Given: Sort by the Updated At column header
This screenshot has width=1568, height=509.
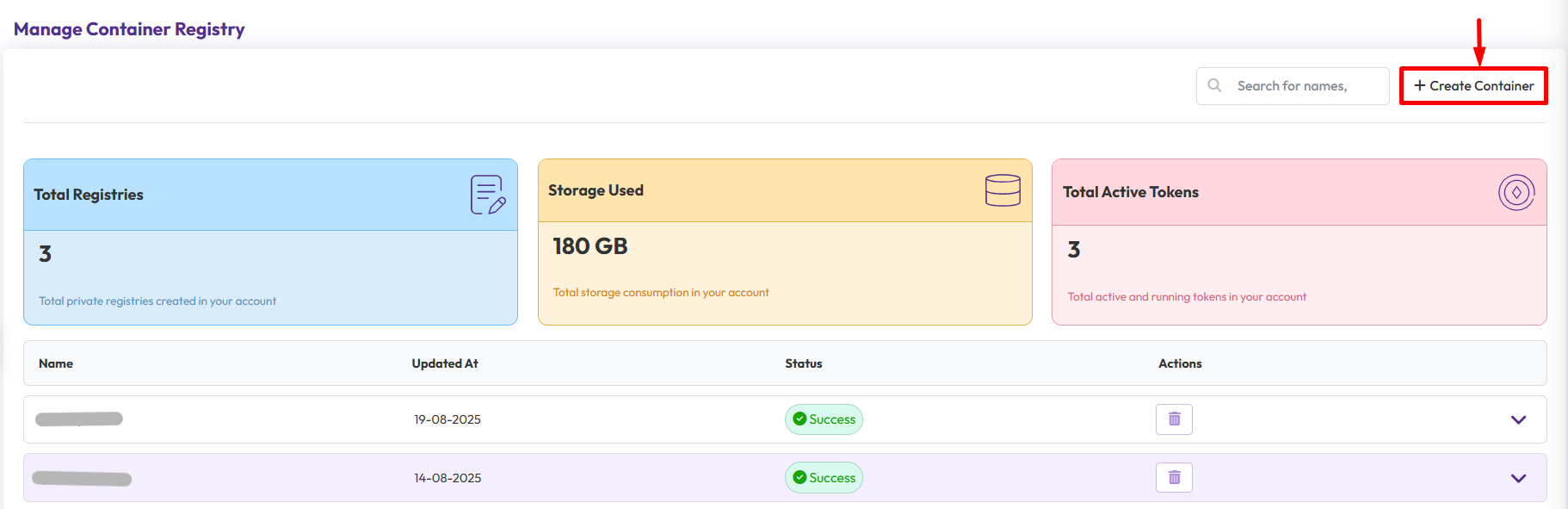Looking at the screenshot, I should [445, 363].
